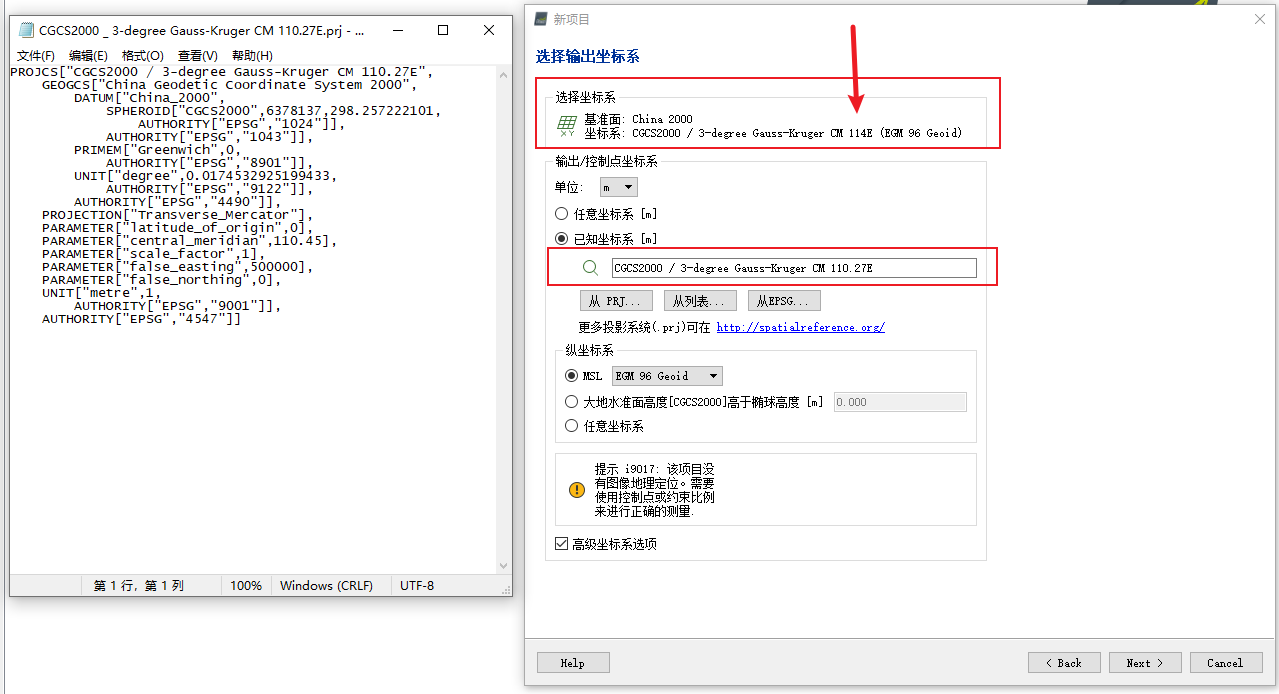Toggle 高级坐标系选项 checkbox
The height and width of the screenshot is (694, 1279).
click(x=562, y=544)
